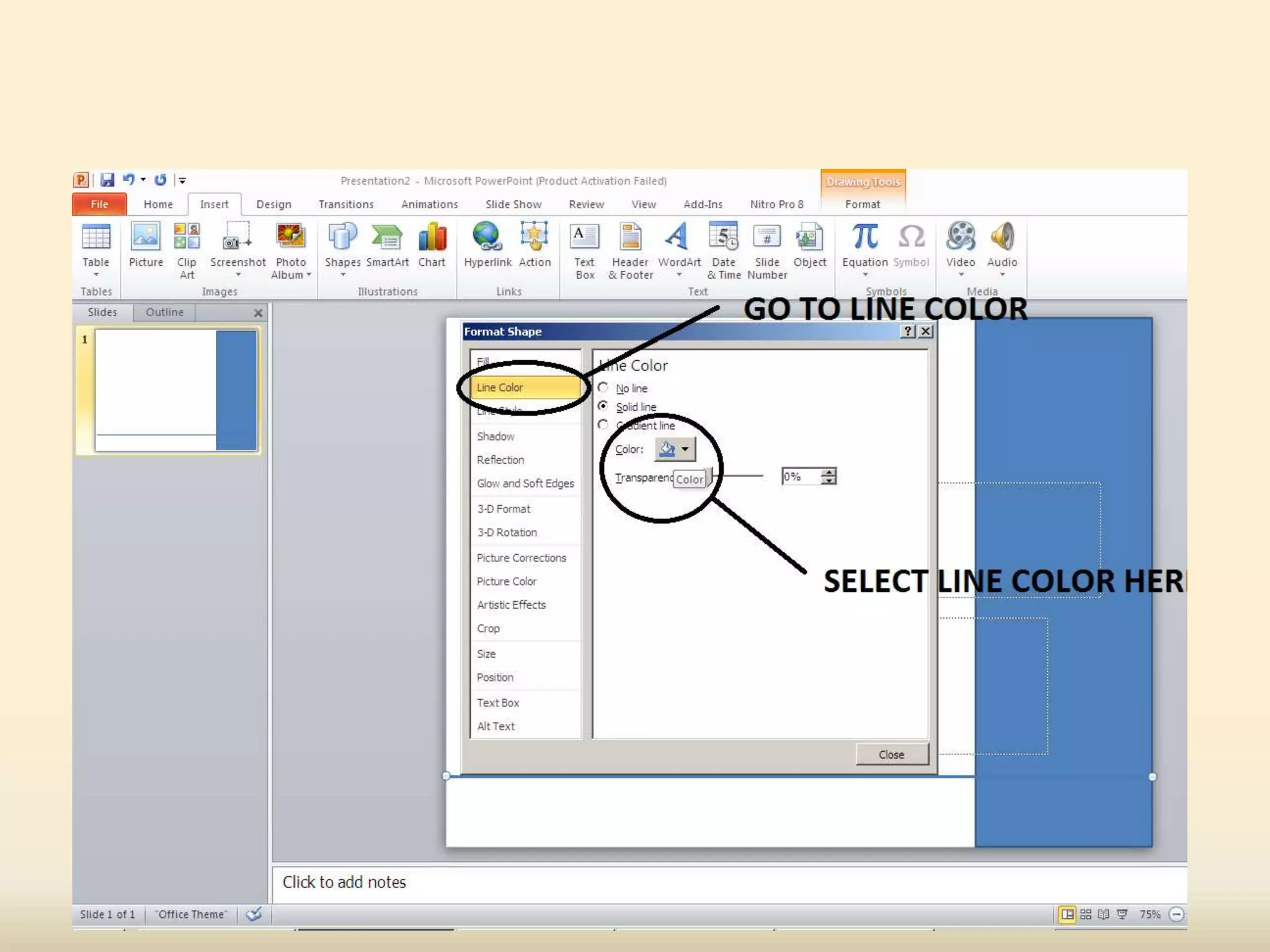The height and width of the screenshot is (952, 1270).
Task: Click the Save icon in quick access
Action: tap(107, 180)
